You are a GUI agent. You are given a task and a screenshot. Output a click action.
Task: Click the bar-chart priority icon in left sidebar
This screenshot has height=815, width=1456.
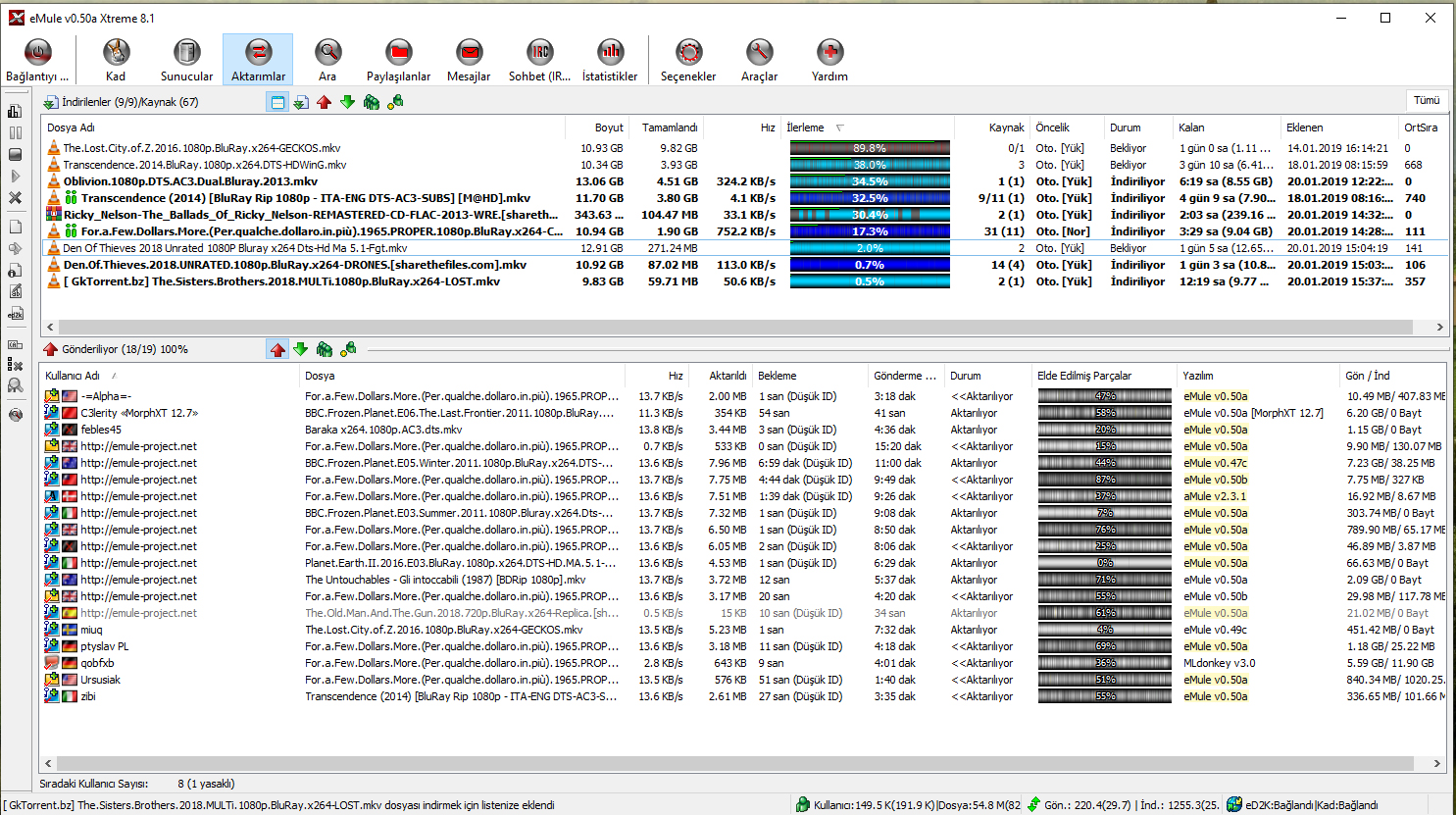pyautogui.click(x=15, y=111)
